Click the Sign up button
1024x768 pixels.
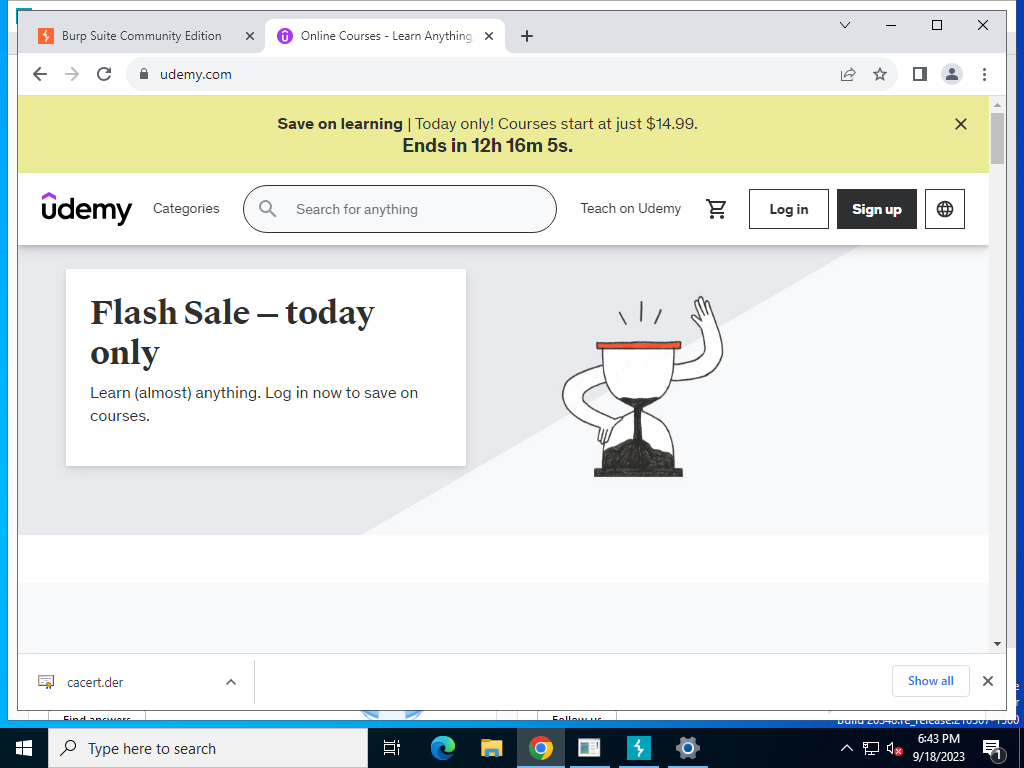coord(876,209)
